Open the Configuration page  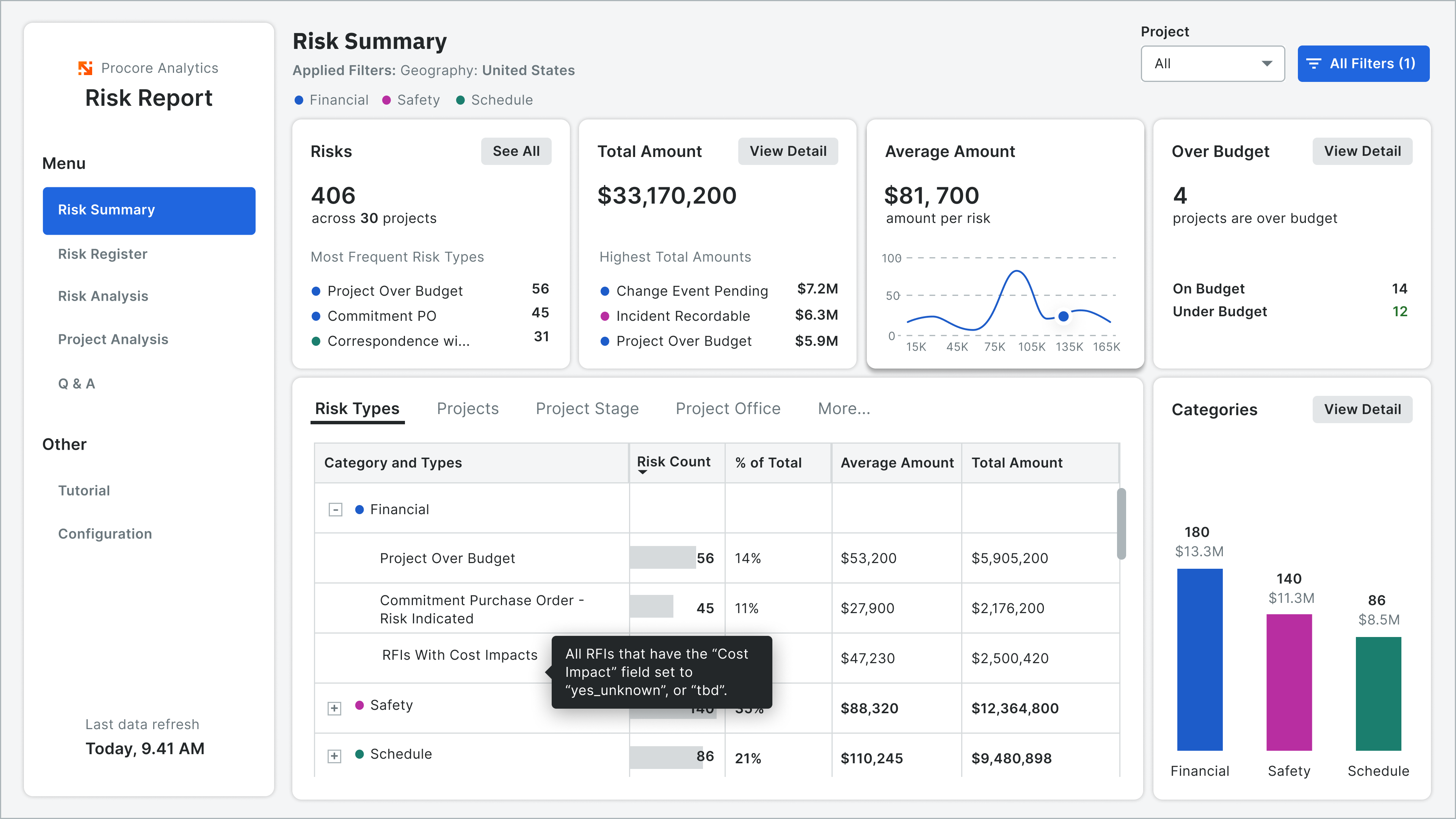[x=105, y=534]
